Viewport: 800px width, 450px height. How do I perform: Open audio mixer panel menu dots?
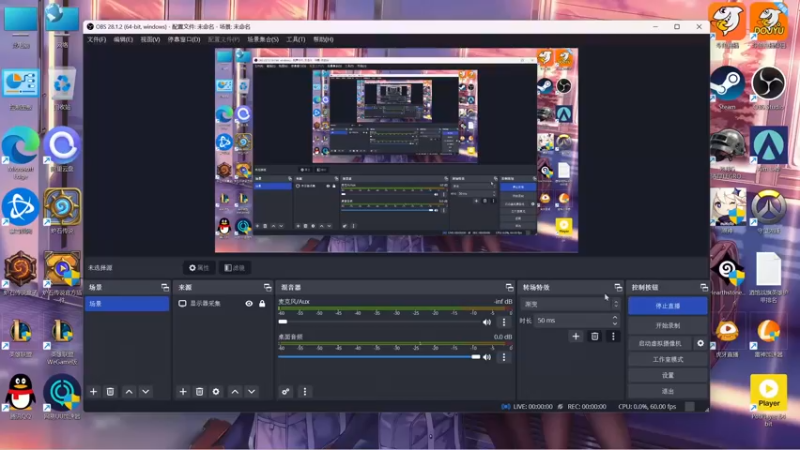pos(305,392)
